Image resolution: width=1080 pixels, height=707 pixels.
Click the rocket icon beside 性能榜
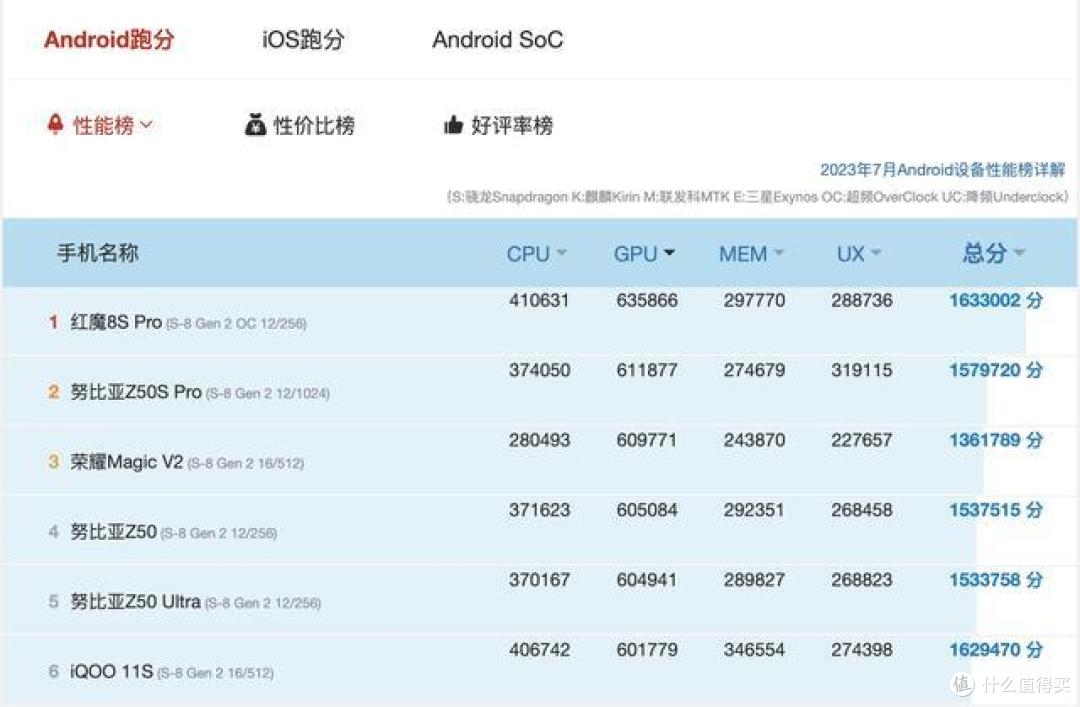click(55, 124)
